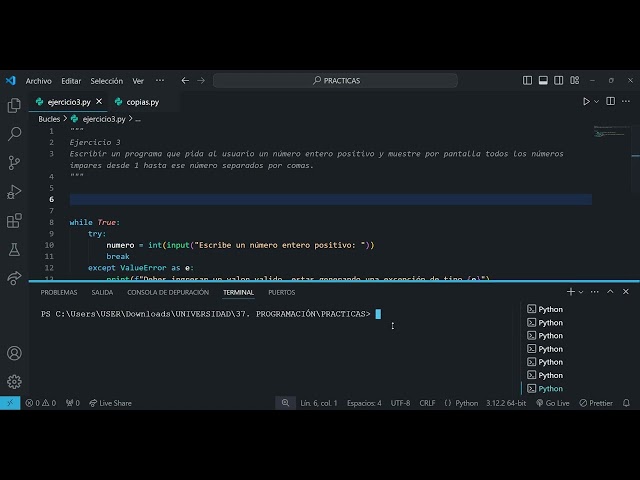Change line endings via CRLF
This screenshot has height=480, width=640.
pyautogui.click(x=427, y=403)
